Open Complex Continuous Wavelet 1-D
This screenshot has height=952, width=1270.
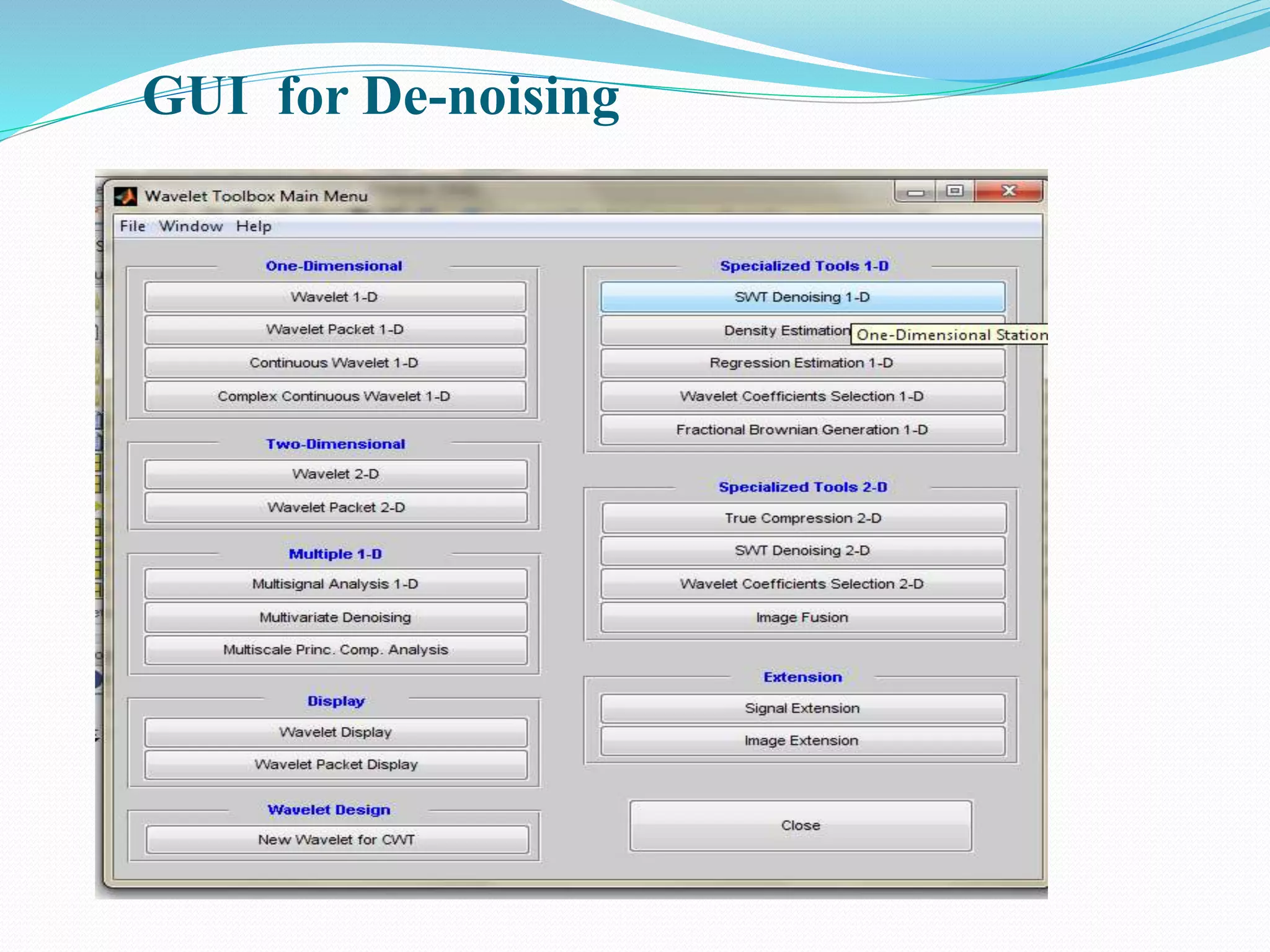coord(335,396)
